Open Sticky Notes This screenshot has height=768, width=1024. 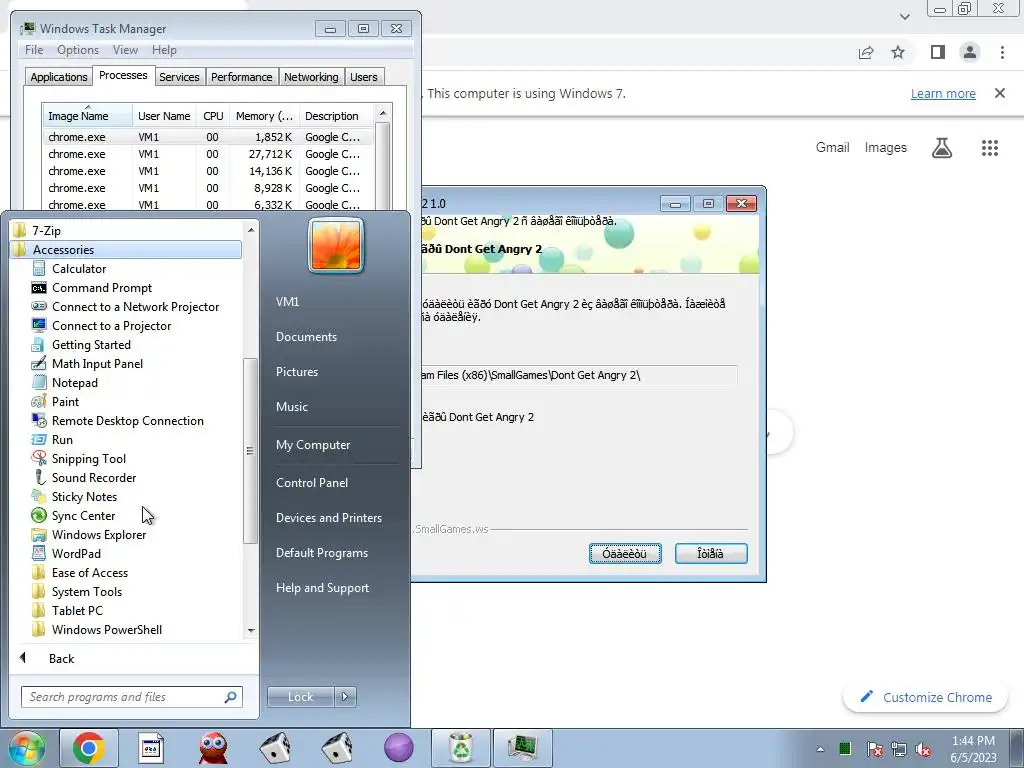click(x=84, y=496)
